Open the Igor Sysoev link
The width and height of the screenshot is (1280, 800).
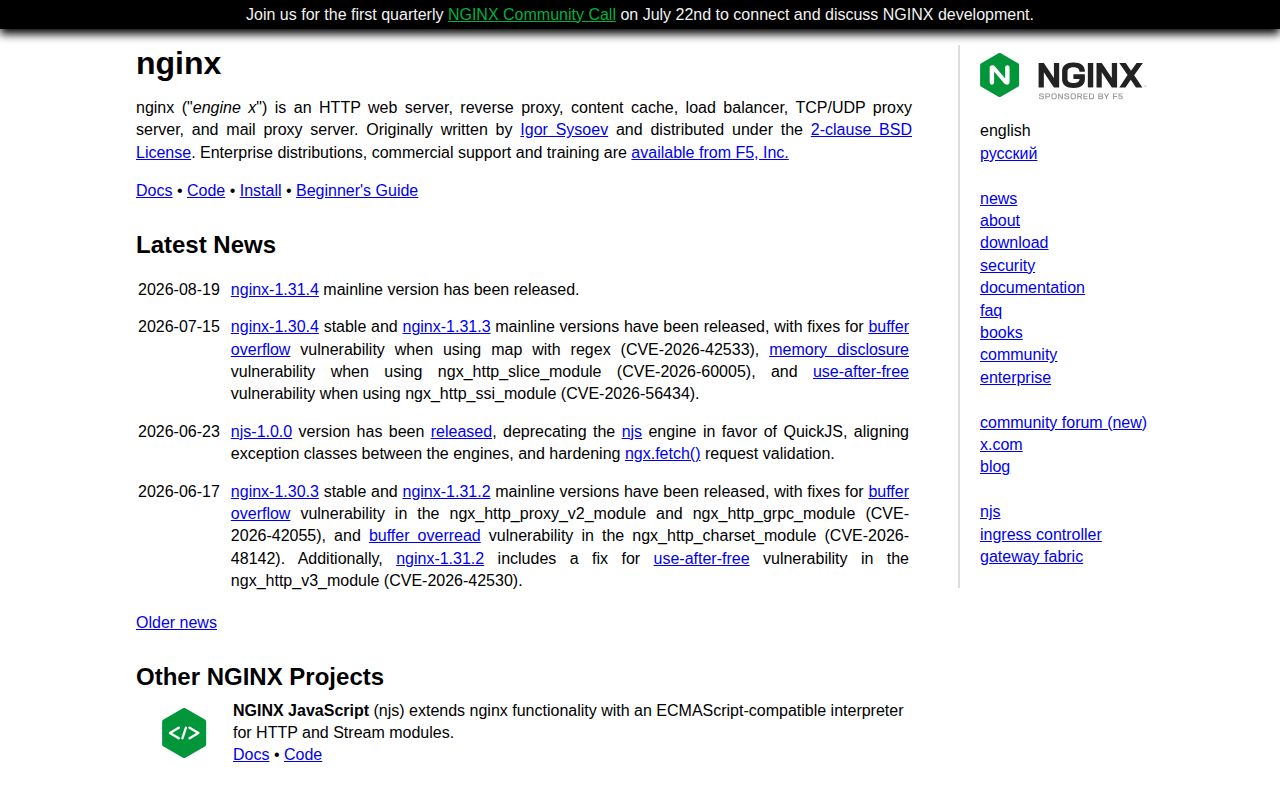pyautogui.click(x=564, y=130)
